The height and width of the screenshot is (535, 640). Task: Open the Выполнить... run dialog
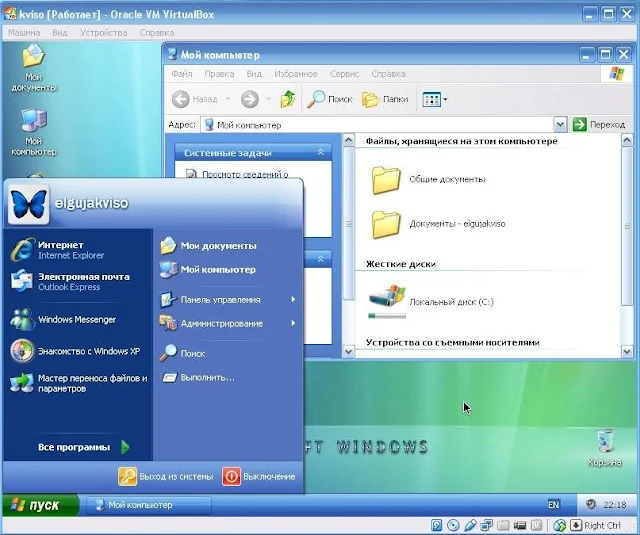click(x=198, y=377)
